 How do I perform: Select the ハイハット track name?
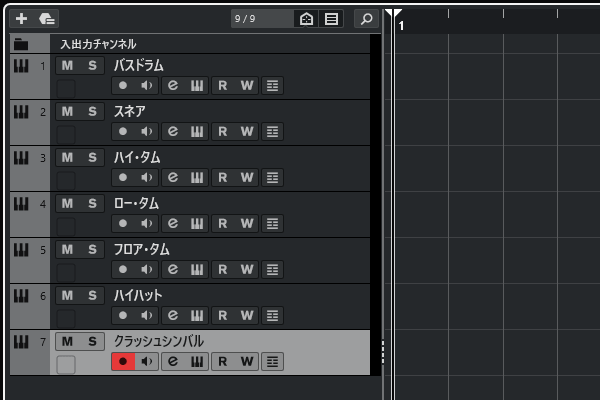click(x=138, y=295)
